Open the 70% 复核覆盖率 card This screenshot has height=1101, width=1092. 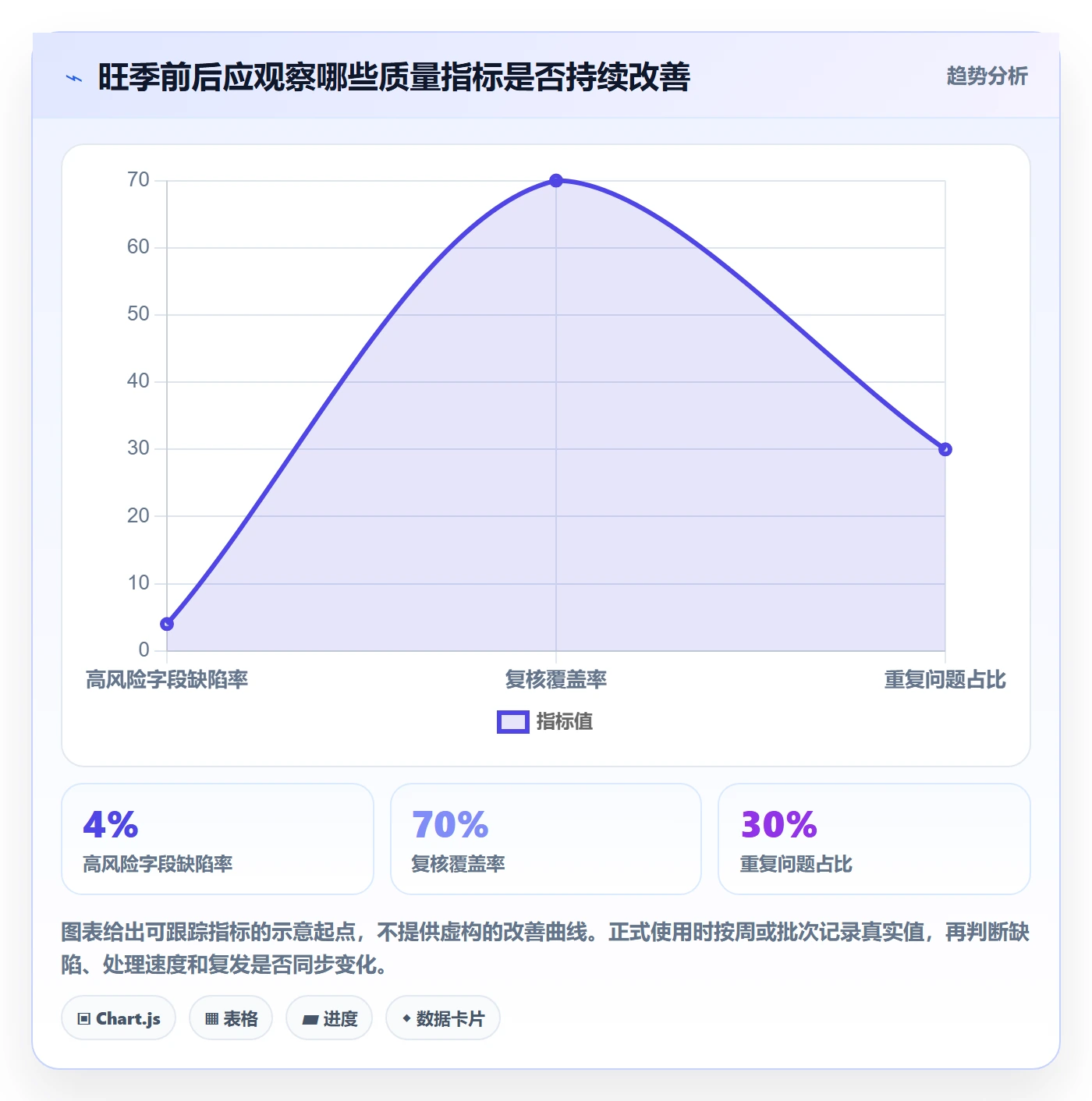[546, 839]
